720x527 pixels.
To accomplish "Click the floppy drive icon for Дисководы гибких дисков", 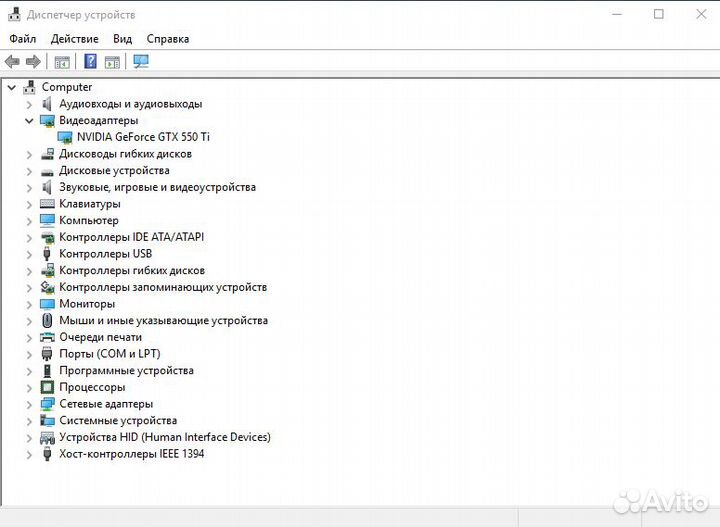I will point(47,154).
